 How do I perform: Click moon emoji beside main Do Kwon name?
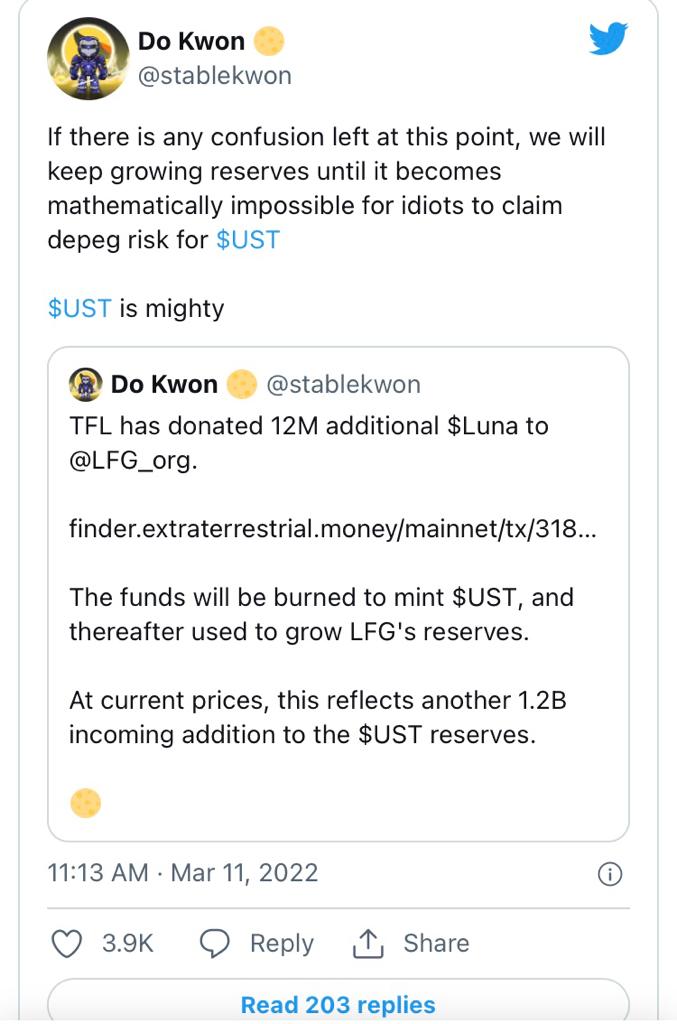pos(268,41)
